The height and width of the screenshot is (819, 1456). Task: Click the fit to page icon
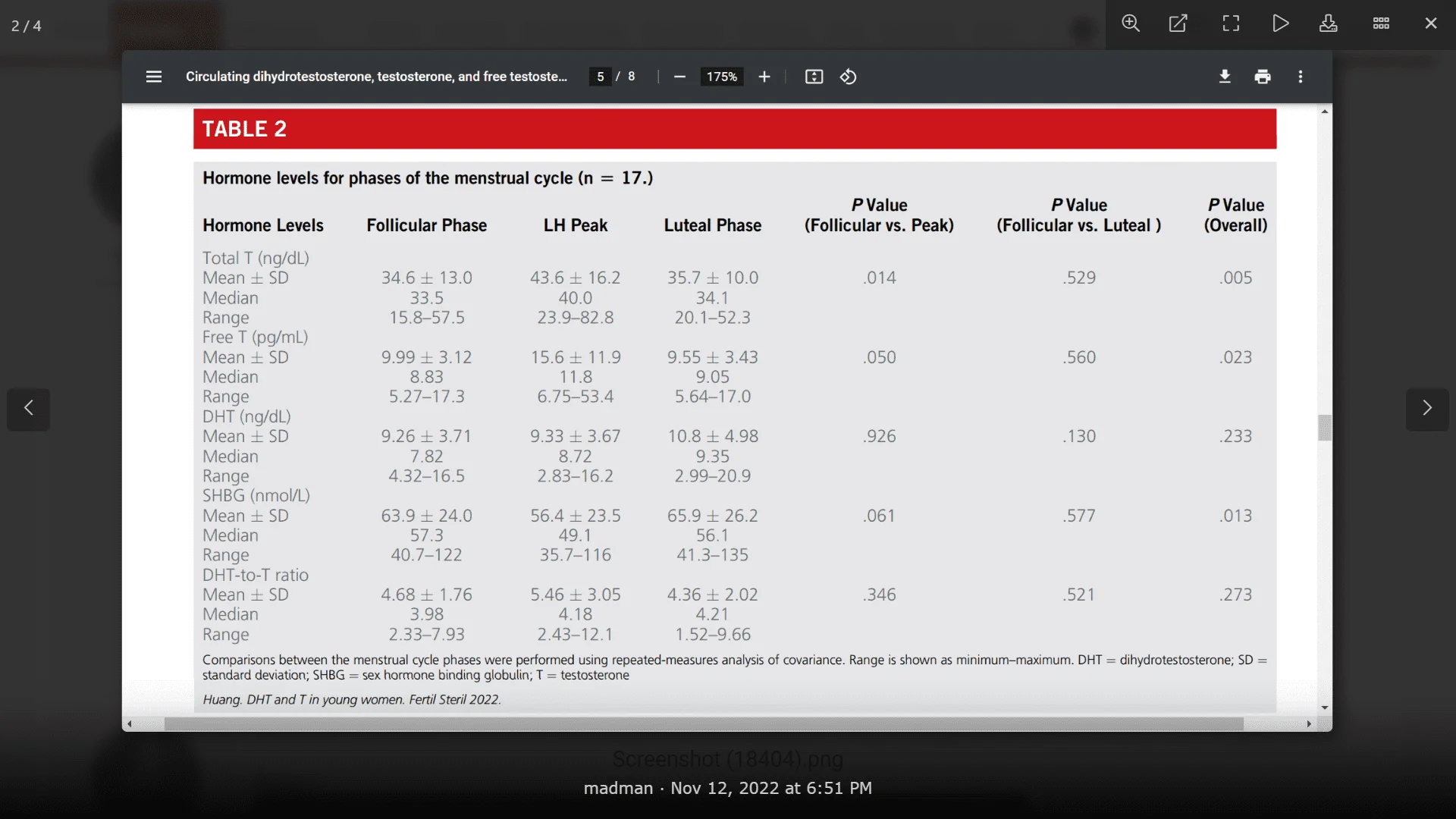pyautogui.click(x=814, y=77)
